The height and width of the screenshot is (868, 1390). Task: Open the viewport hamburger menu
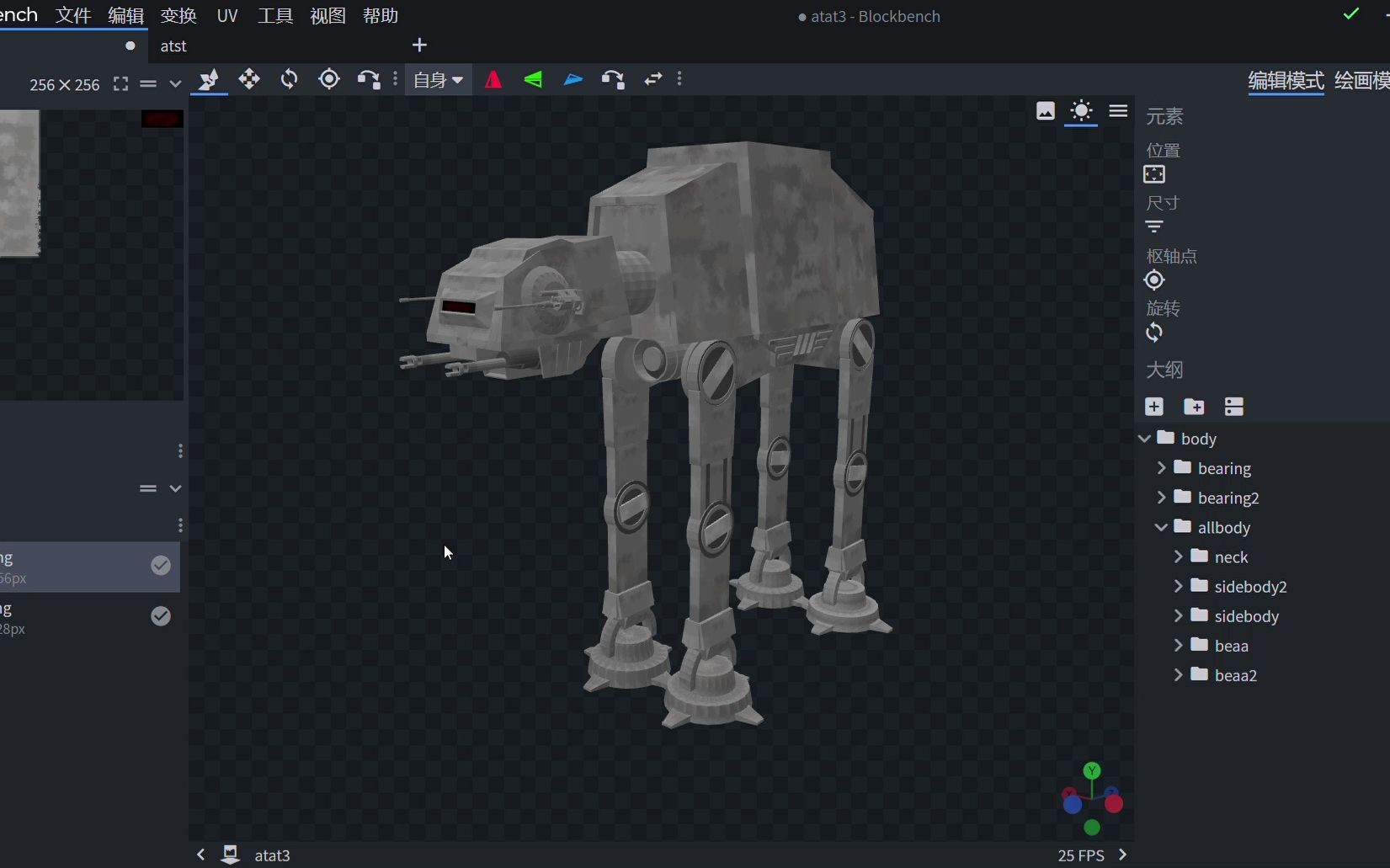[x=1118, y=111]
